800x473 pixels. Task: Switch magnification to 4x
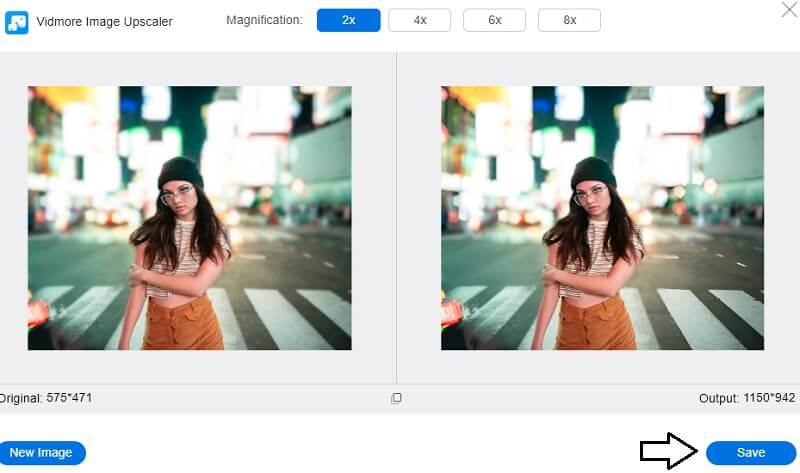[x=419, y=20]
